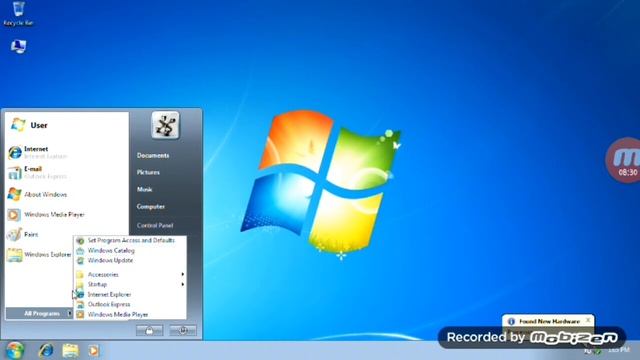This screenshot has height=360, width=640.
Task: Open Internet Explorer in the programs list
Action: click(x=130, y=295)
